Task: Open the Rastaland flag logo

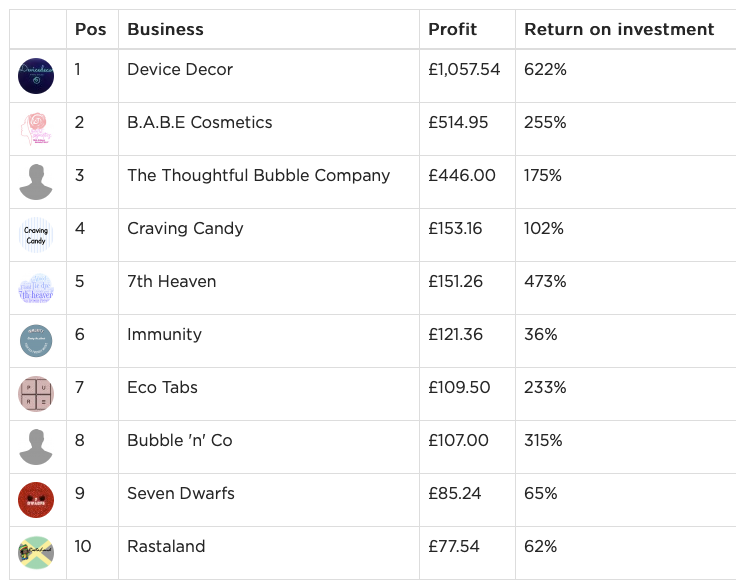Action: [x=36, y=553]
